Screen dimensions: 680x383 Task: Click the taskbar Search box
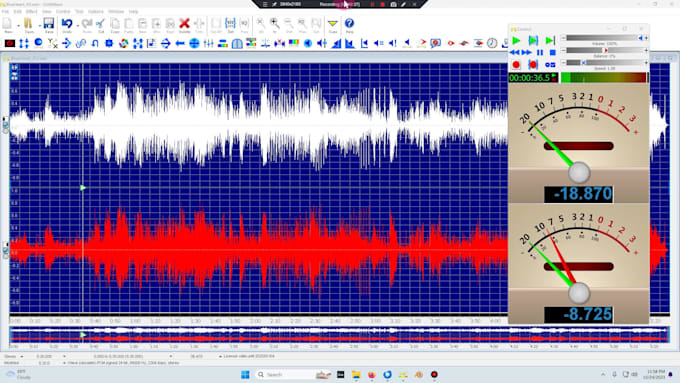point(294,374)
